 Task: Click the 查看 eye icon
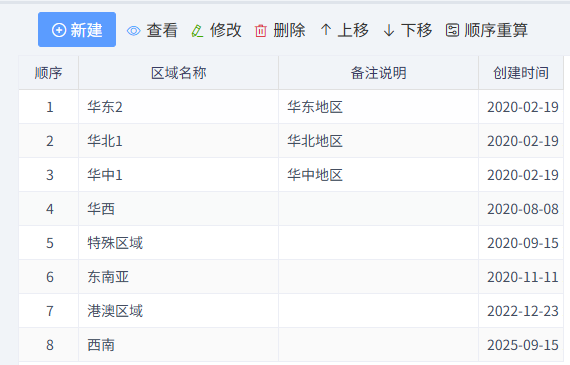[x=133, y=31]
